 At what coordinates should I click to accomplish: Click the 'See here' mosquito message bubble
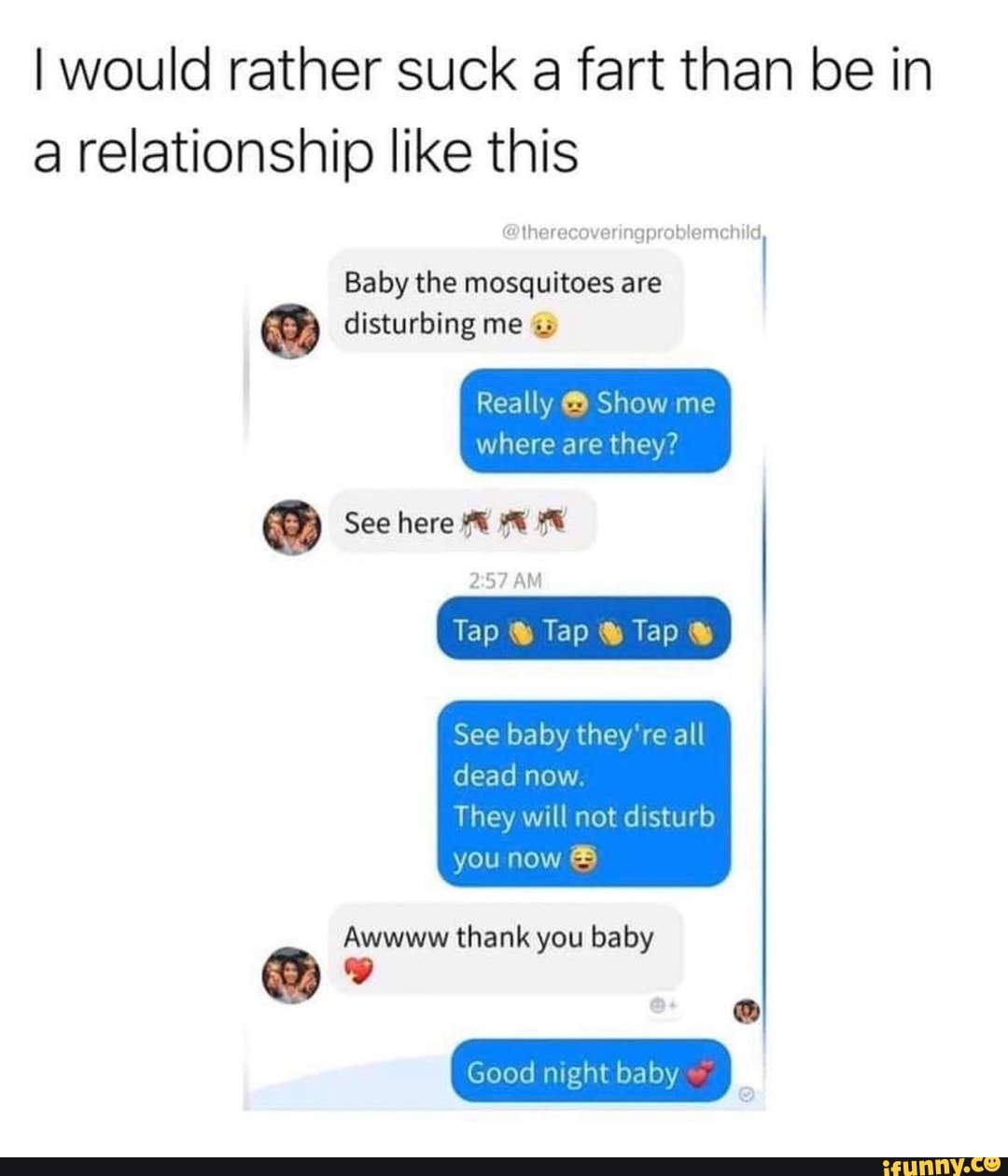(463, 521)
